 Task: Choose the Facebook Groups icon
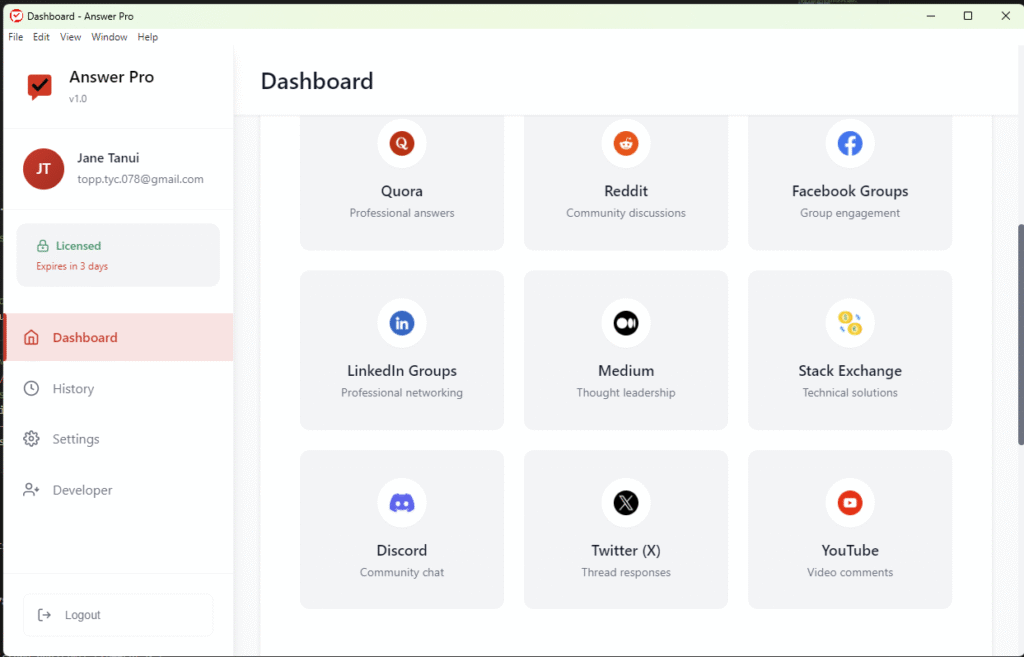click(850, 143)
